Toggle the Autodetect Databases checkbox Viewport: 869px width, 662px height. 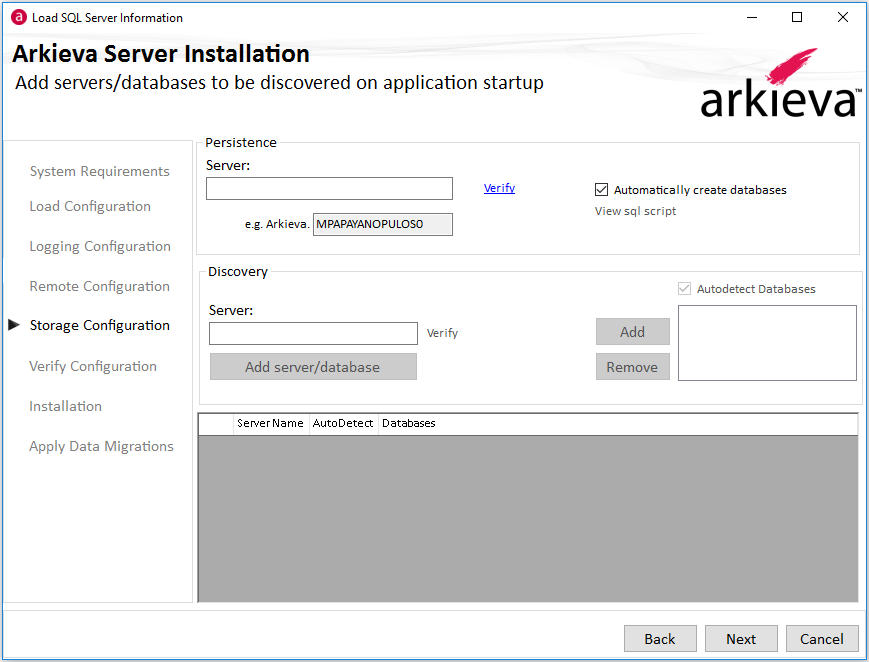coord(684,288)
